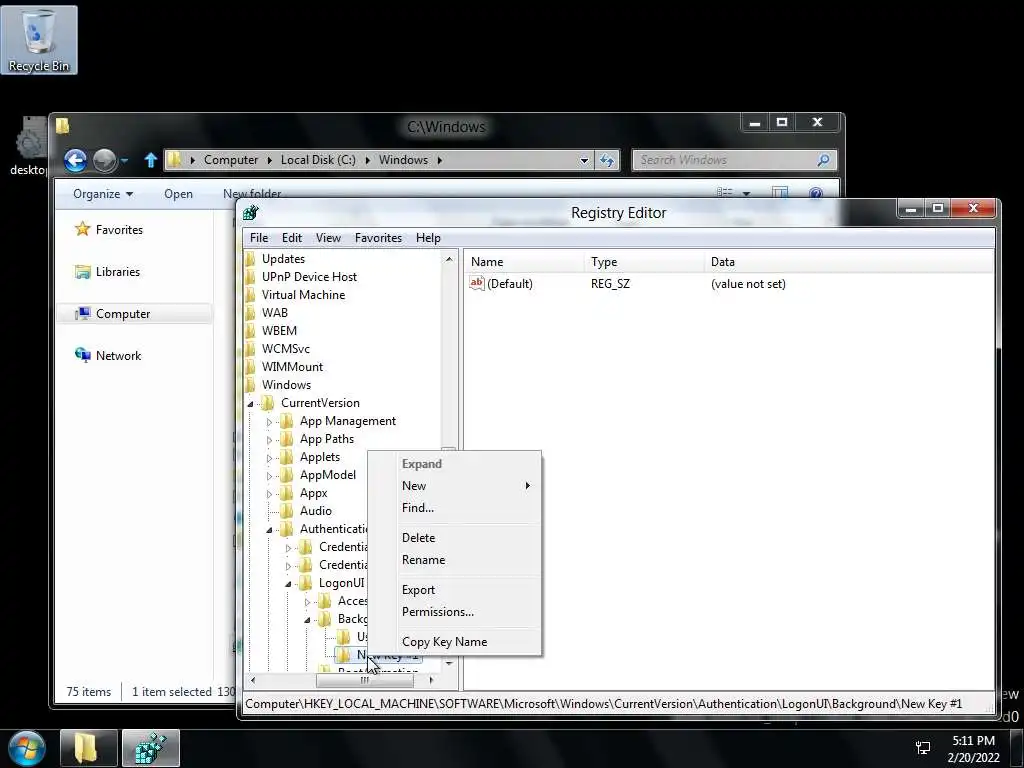Open the Recycle Bin desktop icon
The width and height of the screenshot is (1024, 768).
(39, 39)
